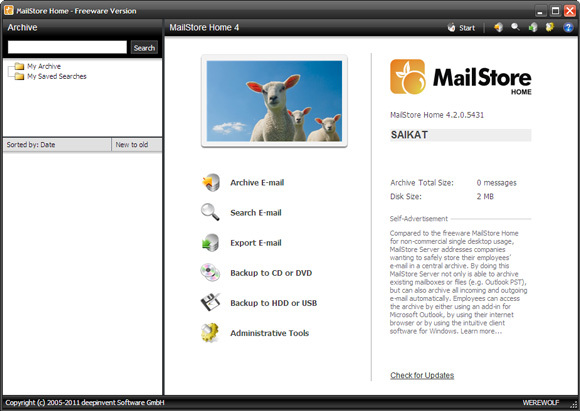580x411 pixels.
Task: Open the Search E-mail link
Action: [256, 213]
